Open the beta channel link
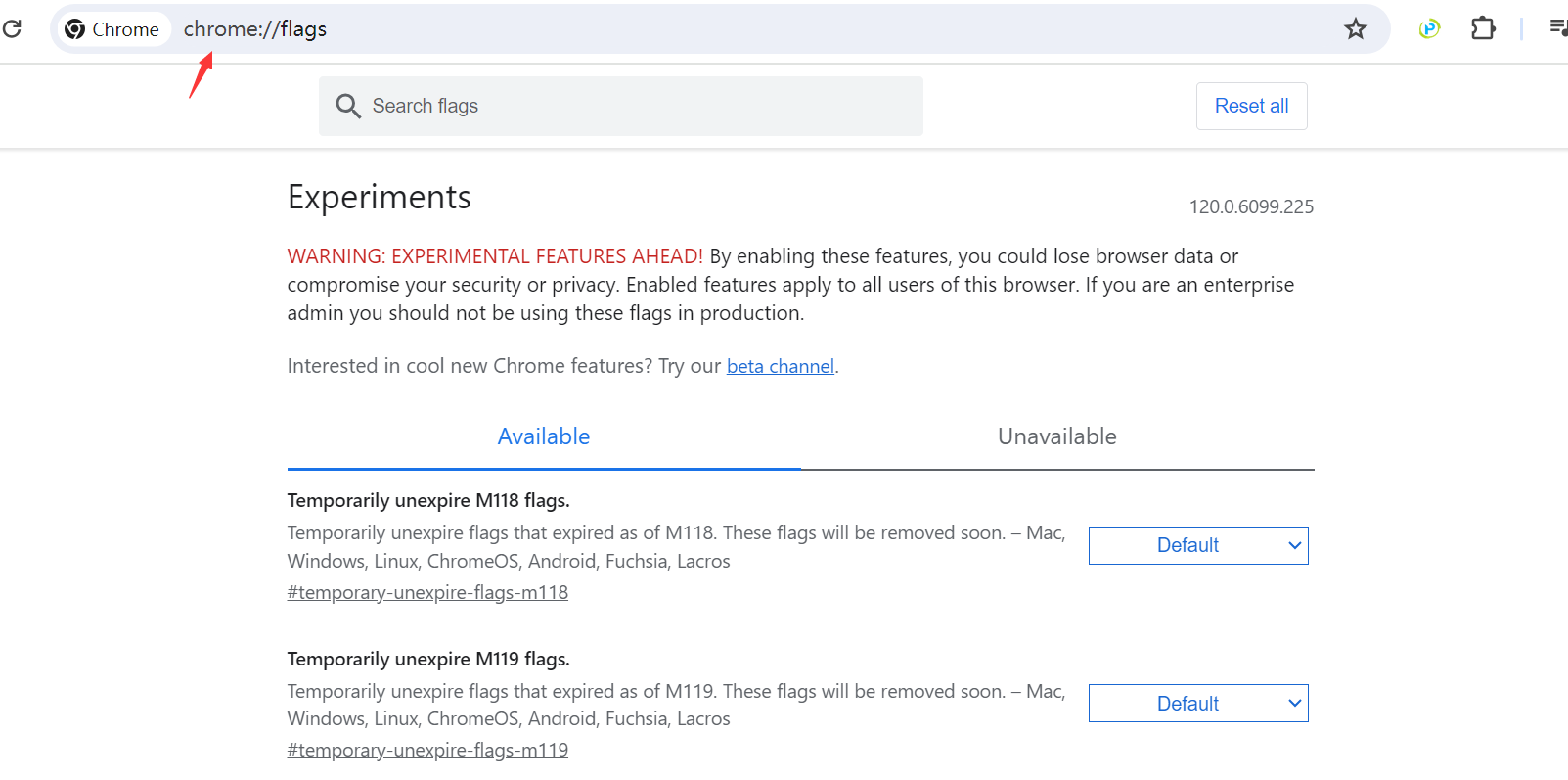 (x=780, y=366)
